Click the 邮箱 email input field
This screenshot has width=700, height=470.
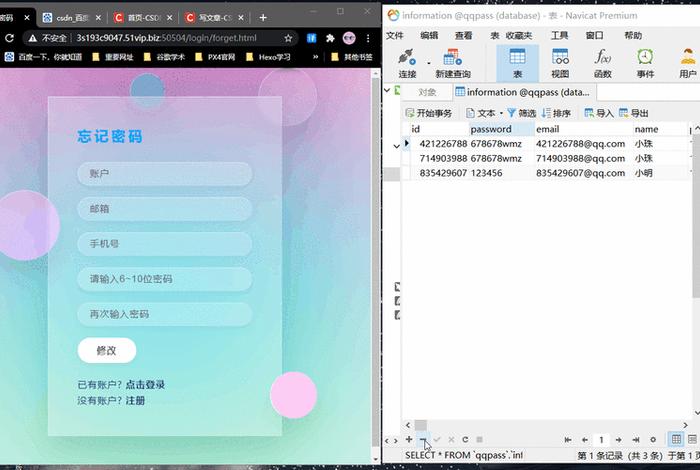pyautogui.click(x=165, y=209)
